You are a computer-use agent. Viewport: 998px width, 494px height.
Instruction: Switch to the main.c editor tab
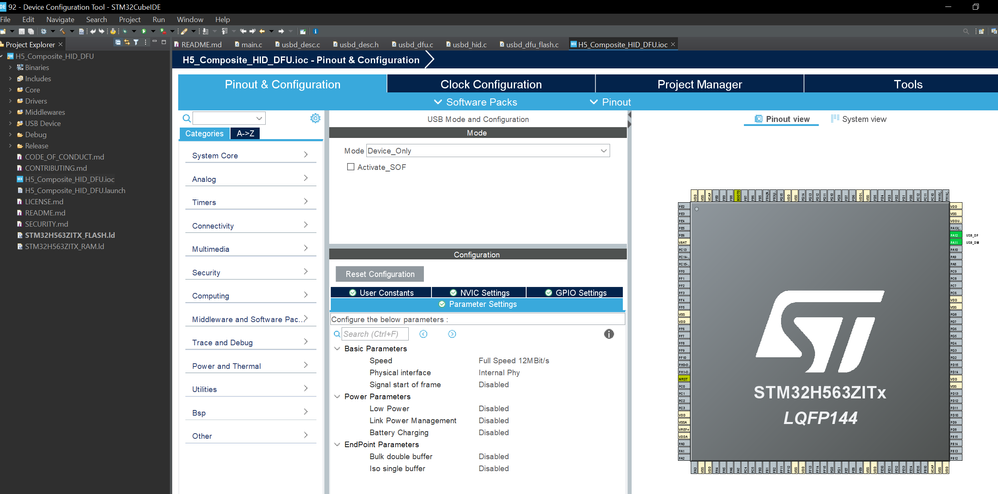coord(246,45)
